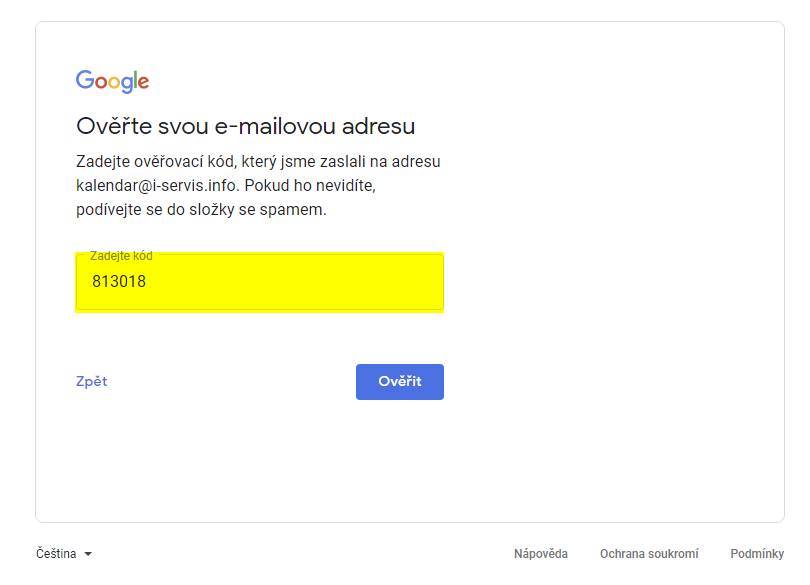Open the Ochrana soukromí privacy link
The height and width of the screenshot is (585, 810).
(x=649, y=553)
